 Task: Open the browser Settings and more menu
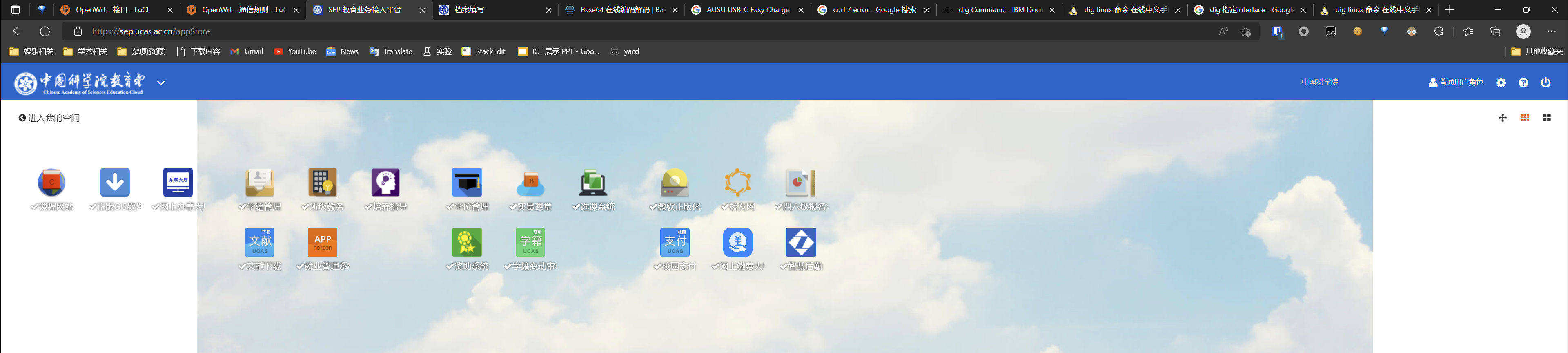point(1552,31)
